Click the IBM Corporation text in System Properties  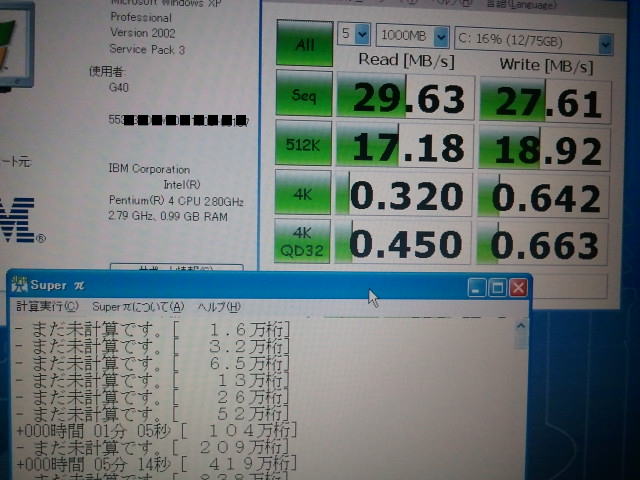(x=149, y=169)
